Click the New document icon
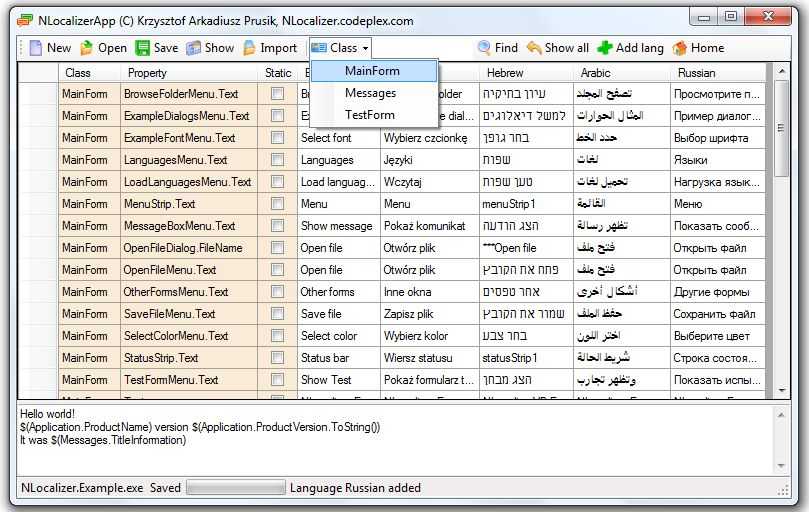This screenshot has width=809, height=512. (36, 48)
